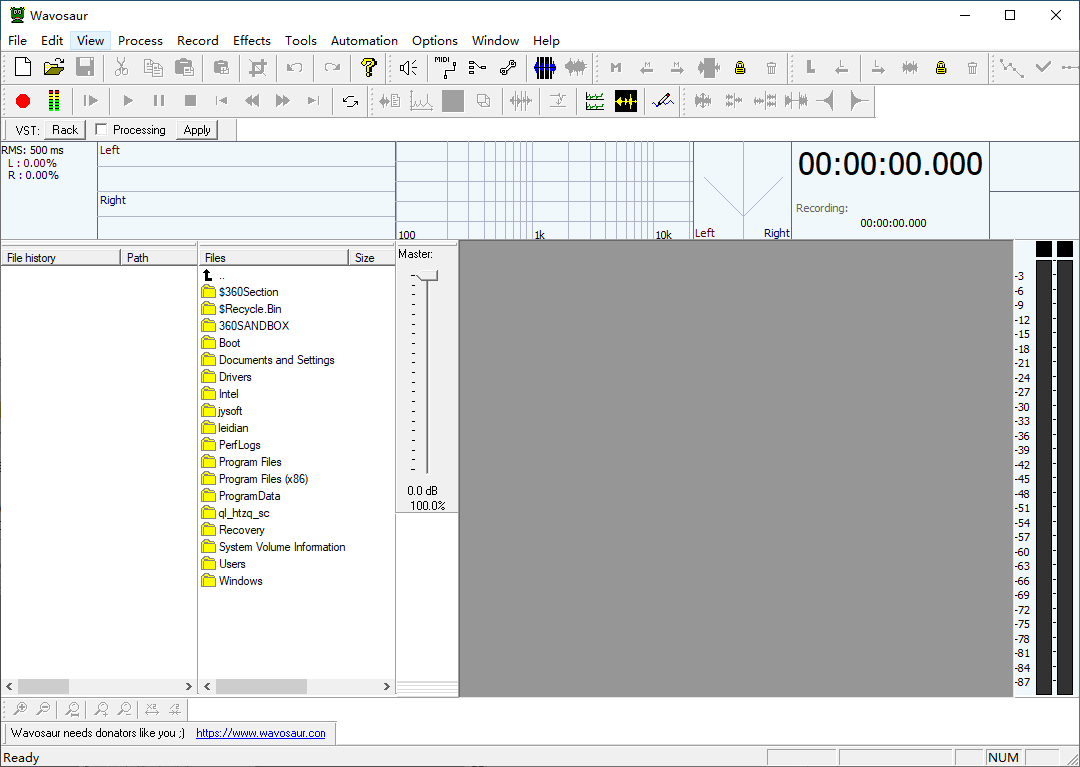1080x767 pixels.
Task: Click the Master volume slider handle
Action: pos(427,276)
